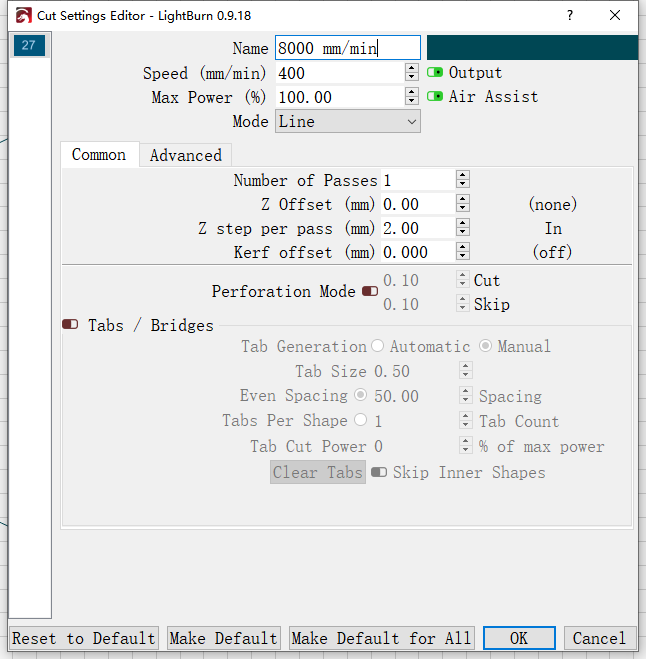Click the Perforation Cut spinner arrows
646x659 pixels.
pos(463,279)
